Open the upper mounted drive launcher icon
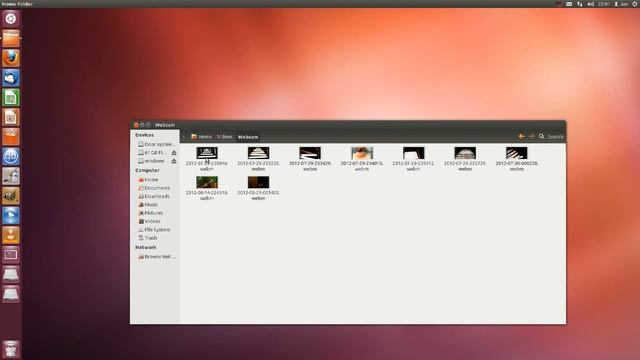 (x=11, y=274)
